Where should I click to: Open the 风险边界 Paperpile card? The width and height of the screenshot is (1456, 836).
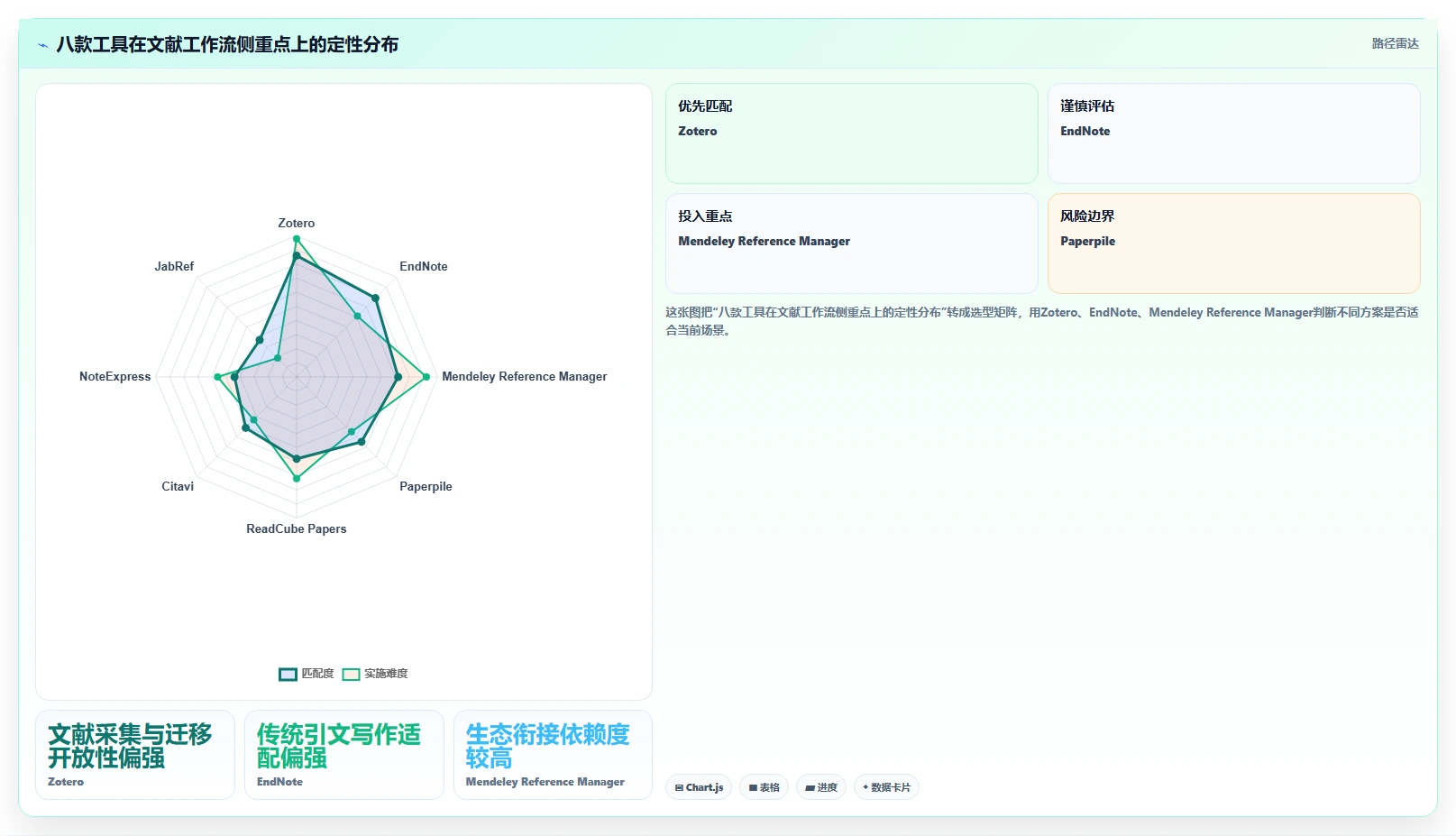(1234, 243)
